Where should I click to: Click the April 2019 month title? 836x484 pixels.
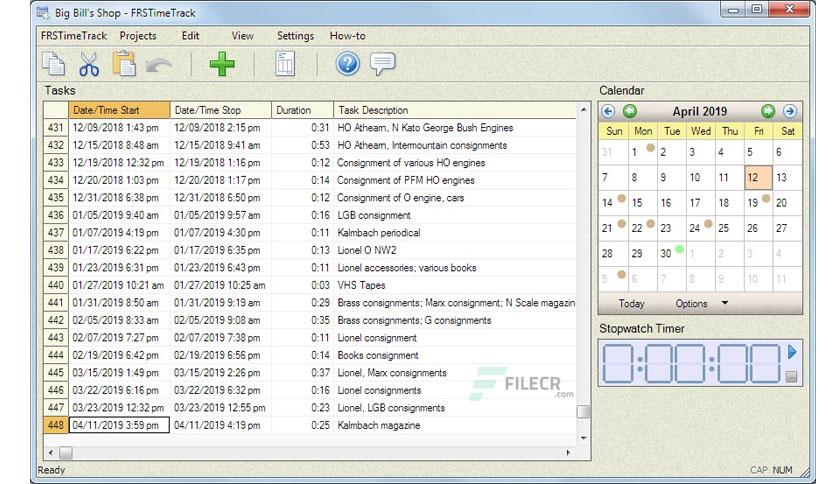(x=700, y=111)
